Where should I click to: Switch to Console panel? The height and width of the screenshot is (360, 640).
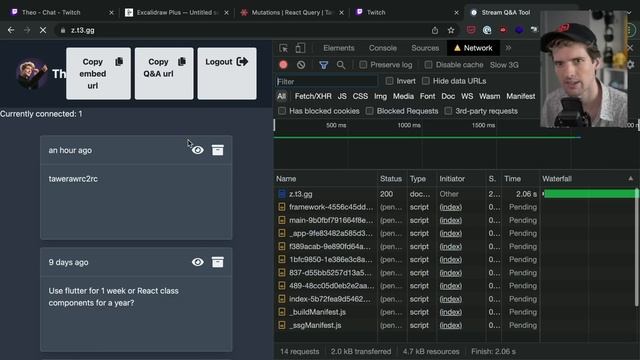point(382,48)
